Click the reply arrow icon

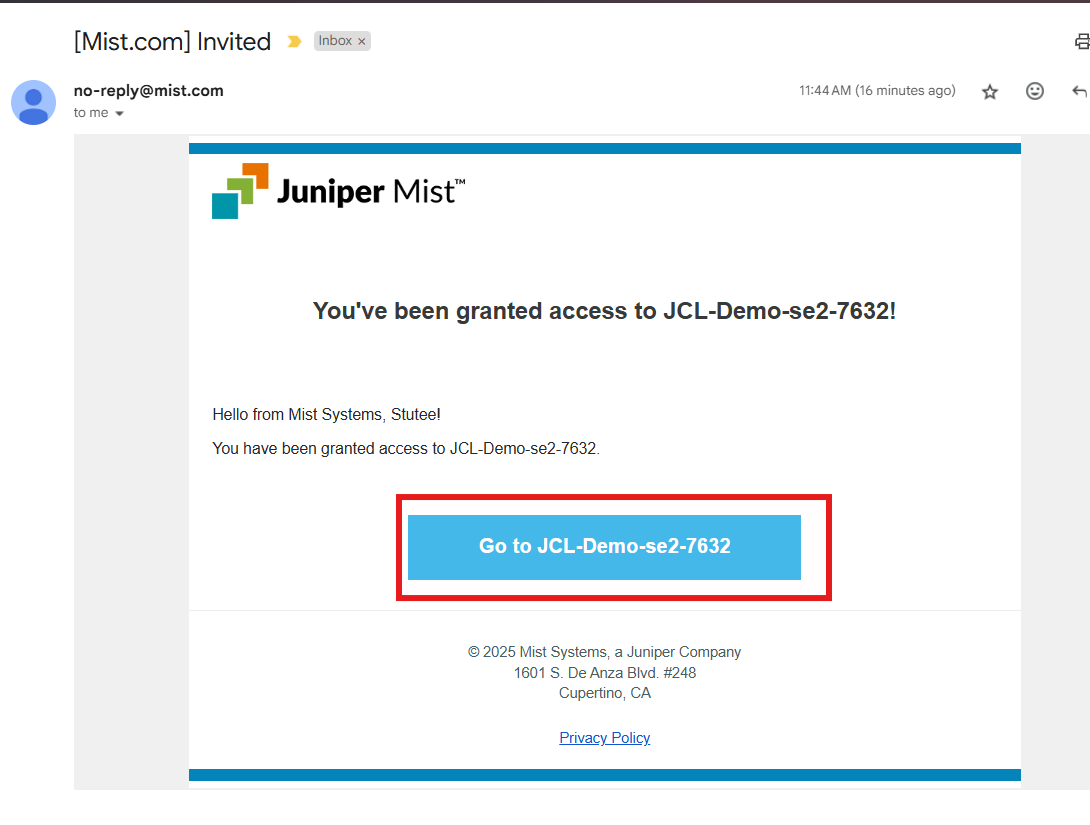[1080, 91]
